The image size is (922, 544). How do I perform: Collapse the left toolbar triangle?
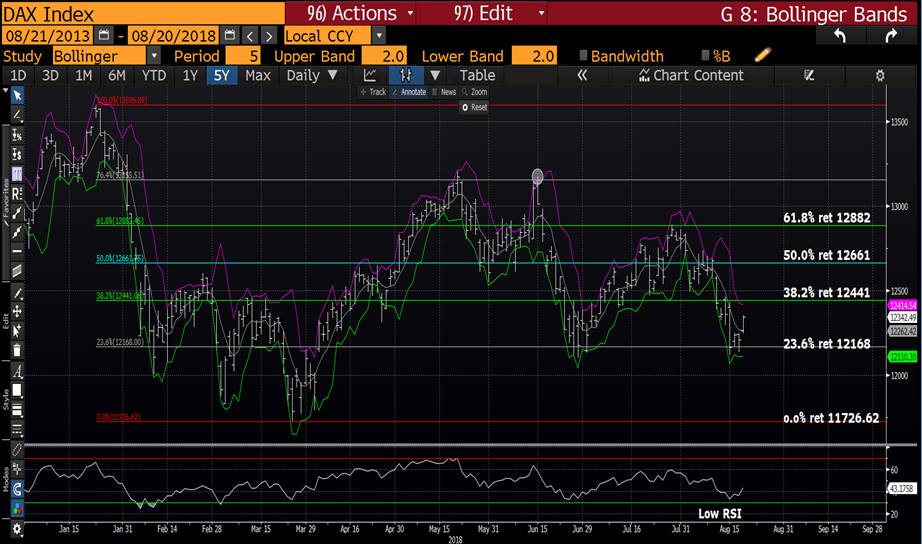[x=5, y=91]
